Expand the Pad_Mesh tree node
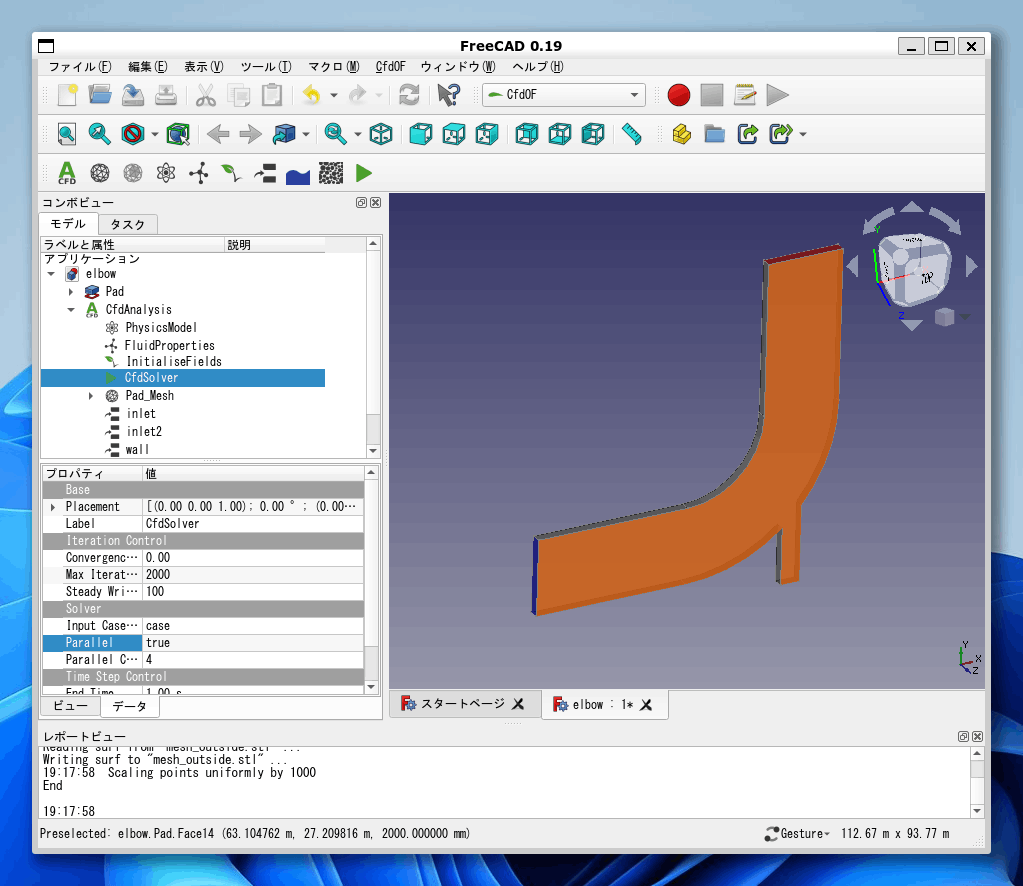 (x=91, y=396)
